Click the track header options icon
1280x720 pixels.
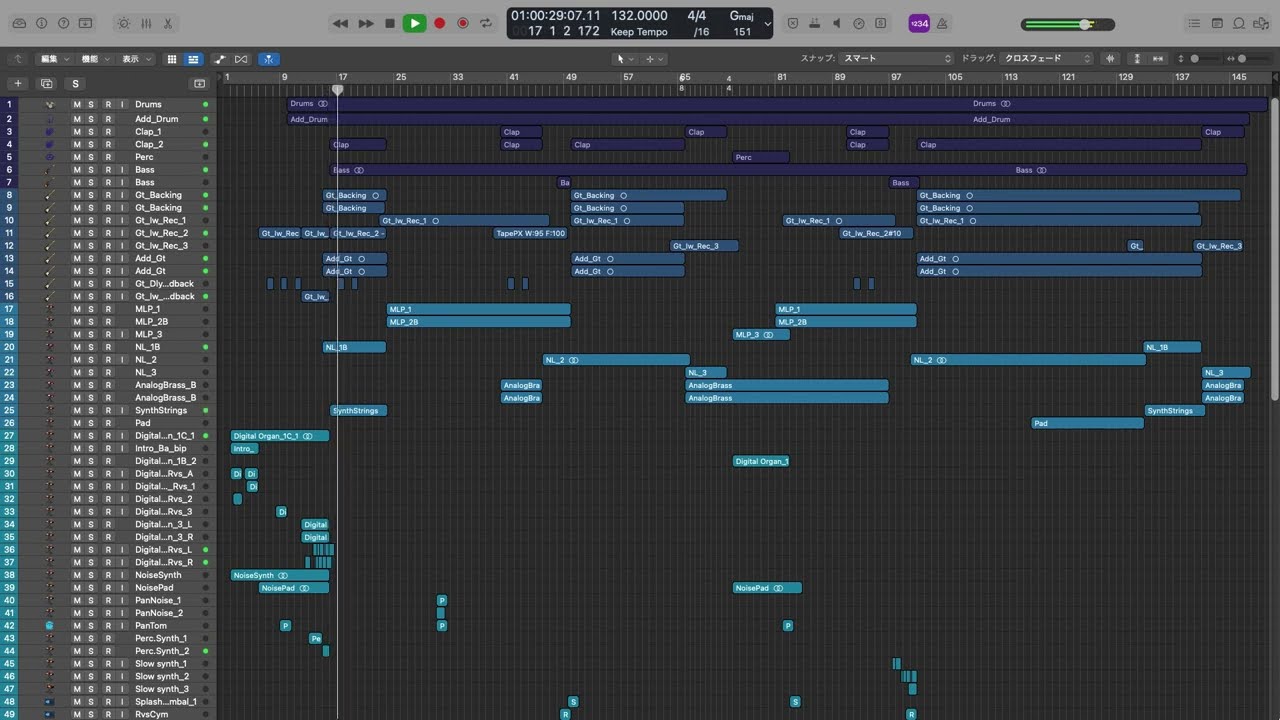point(199,84)
